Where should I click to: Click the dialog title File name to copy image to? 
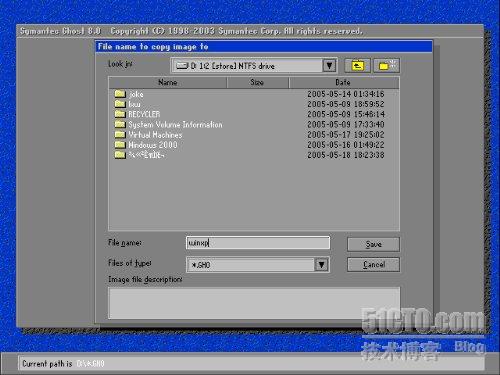[x=153, y=47]
